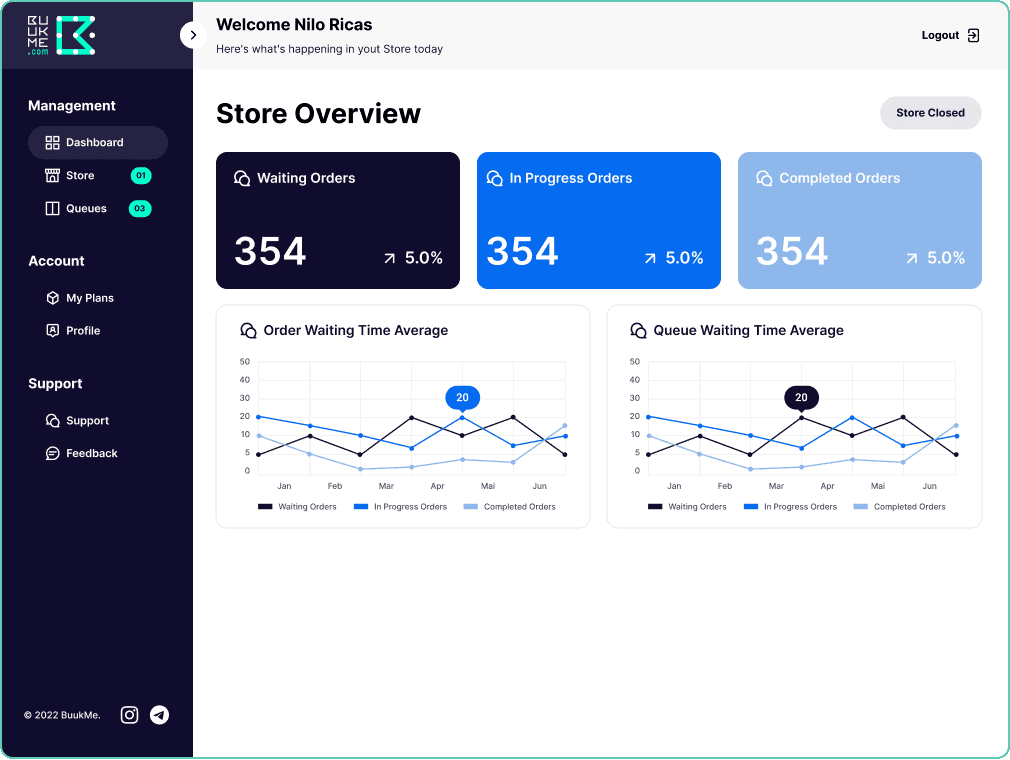Click the Jun label in the Queue Waiting chart

tap(929, 486)
